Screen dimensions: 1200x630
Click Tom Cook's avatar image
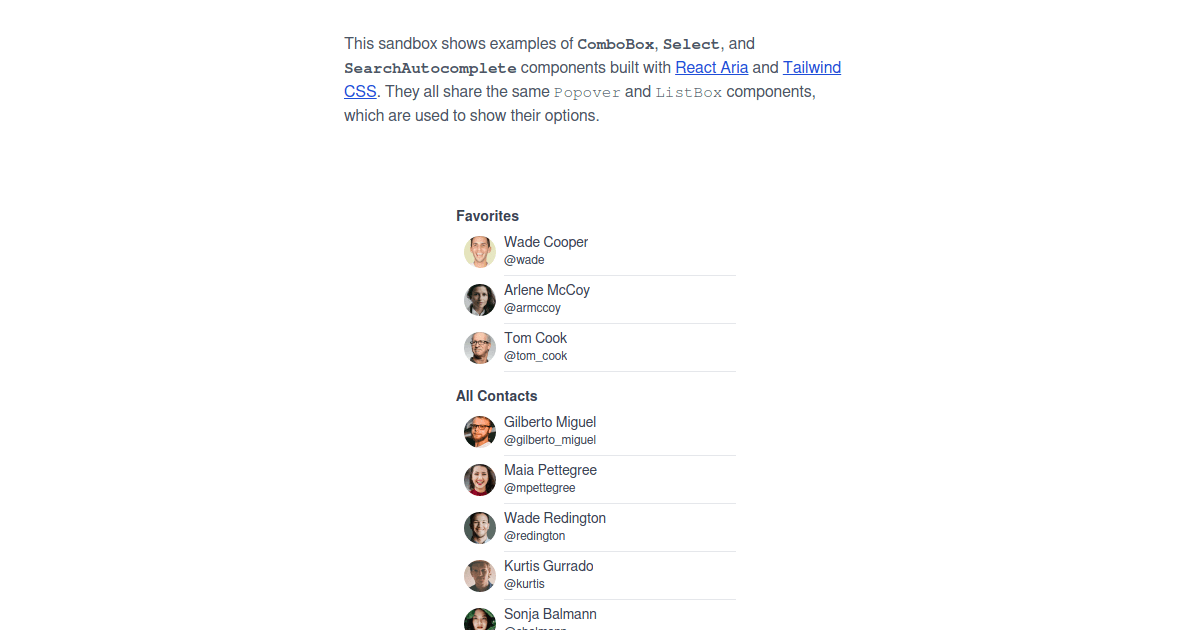click(x=480, y=347)
